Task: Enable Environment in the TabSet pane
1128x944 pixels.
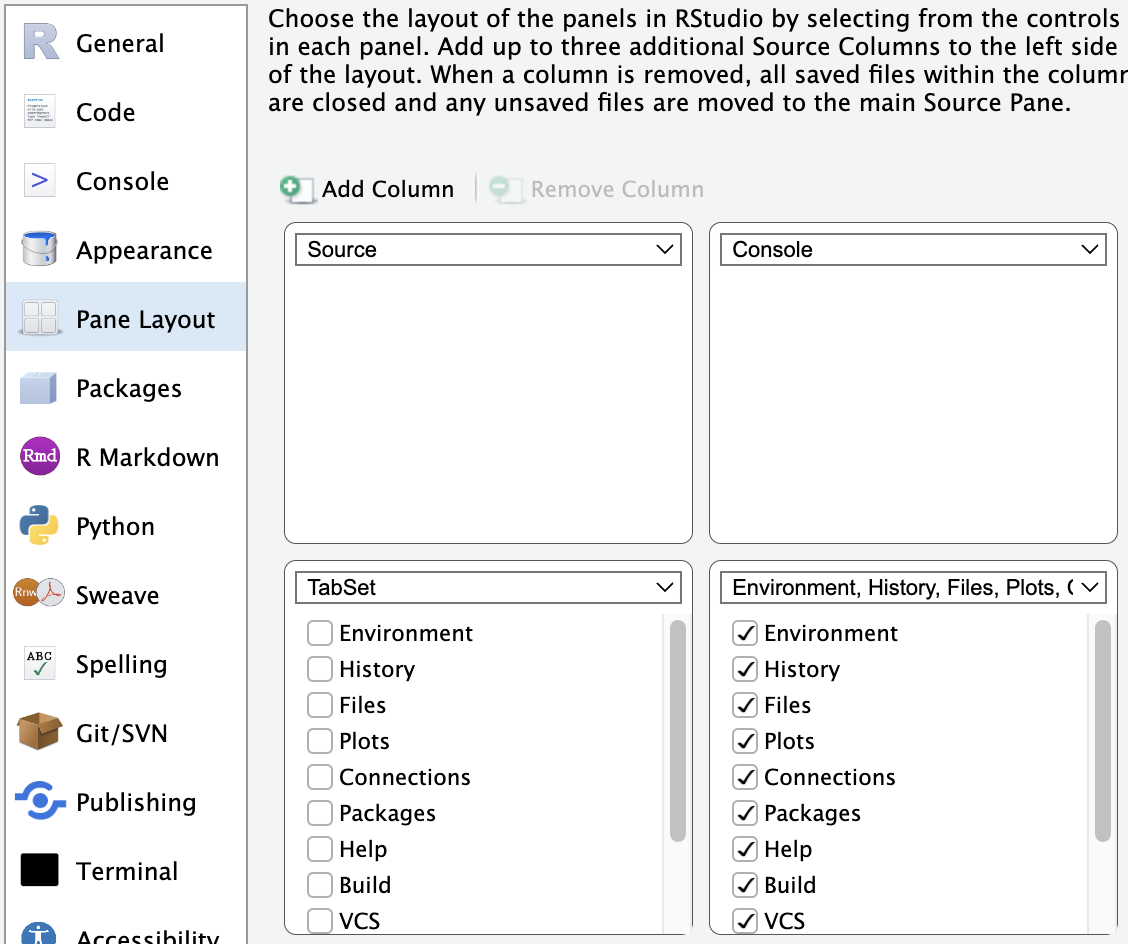Action: coord(320,633)
